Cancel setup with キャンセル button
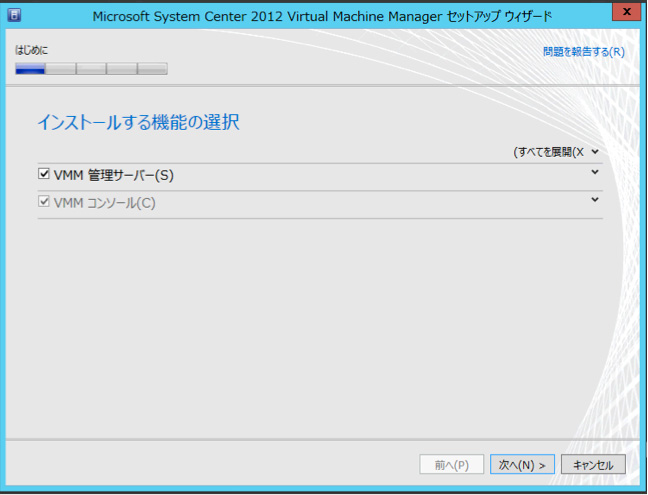 (x=593, y=465)
